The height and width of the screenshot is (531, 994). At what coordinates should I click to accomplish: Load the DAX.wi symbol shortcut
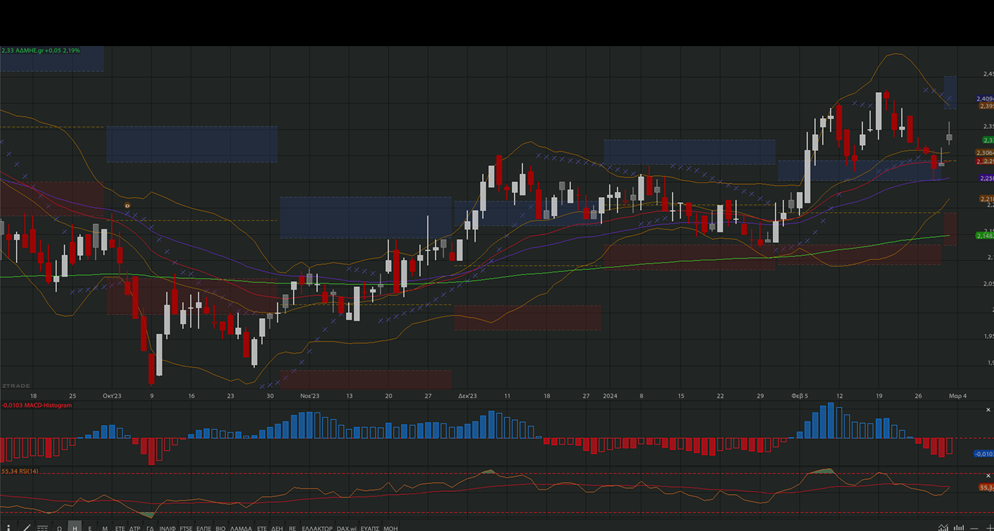pyautogui.click(x=347, y=528)
